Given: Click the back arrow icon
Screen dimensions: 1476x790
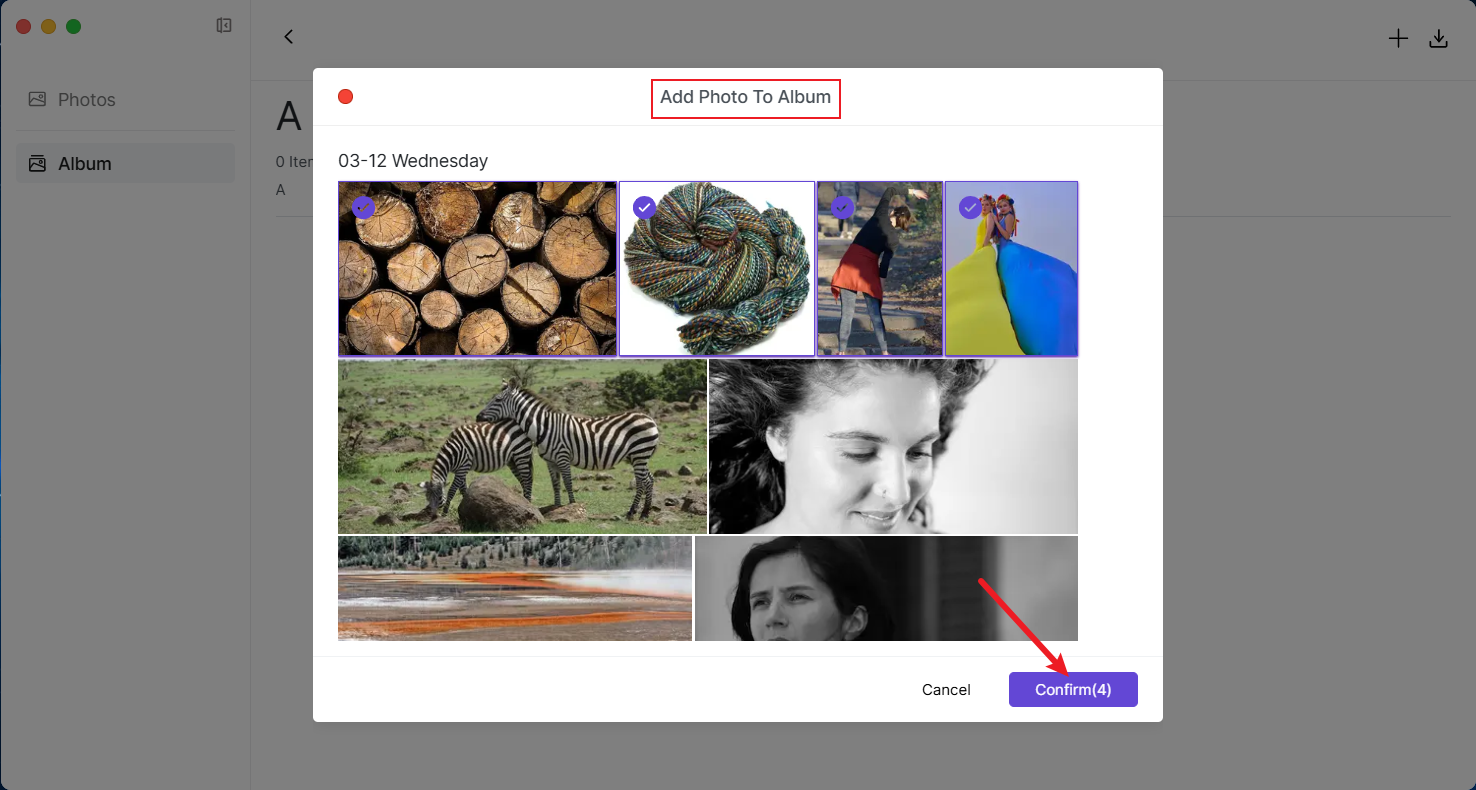Looking at the screenshot, I should coord(289,37).
